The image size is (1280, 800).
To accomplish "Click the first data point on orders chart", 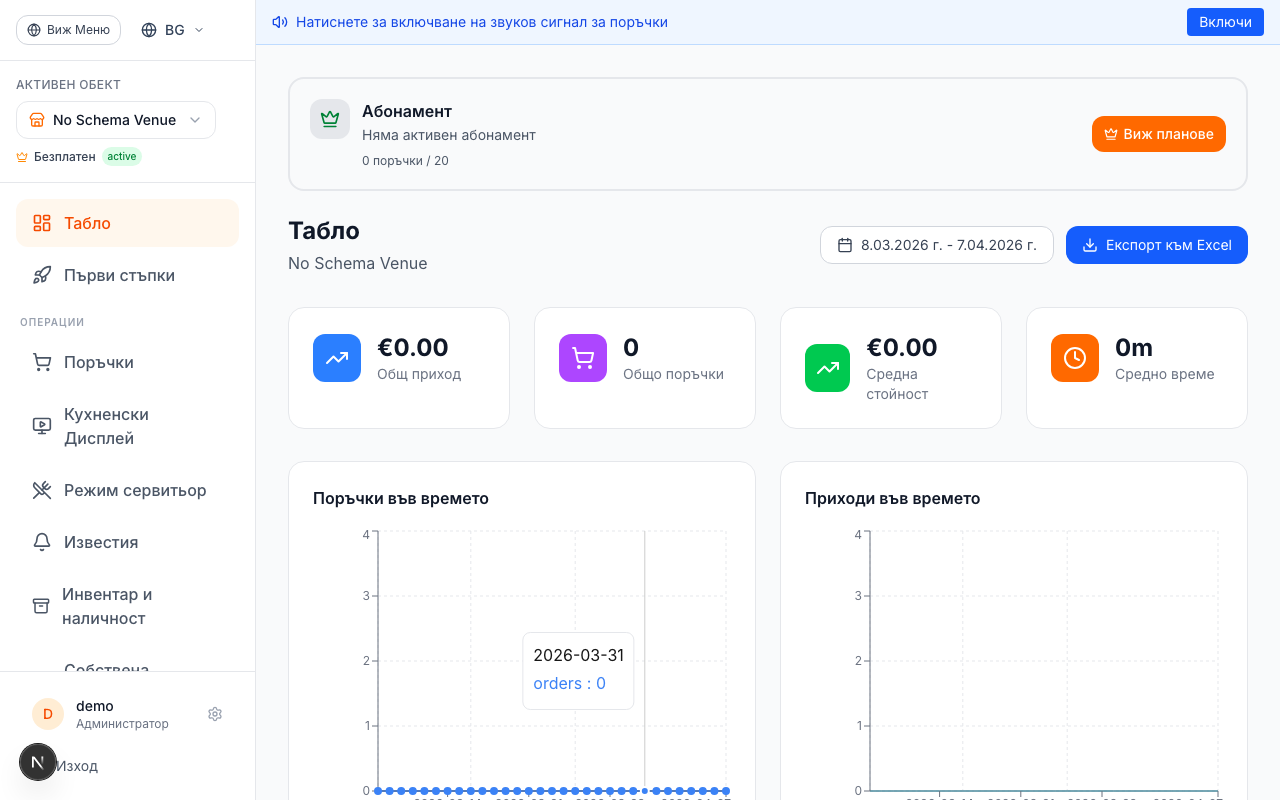I will [x=378, y=791].
